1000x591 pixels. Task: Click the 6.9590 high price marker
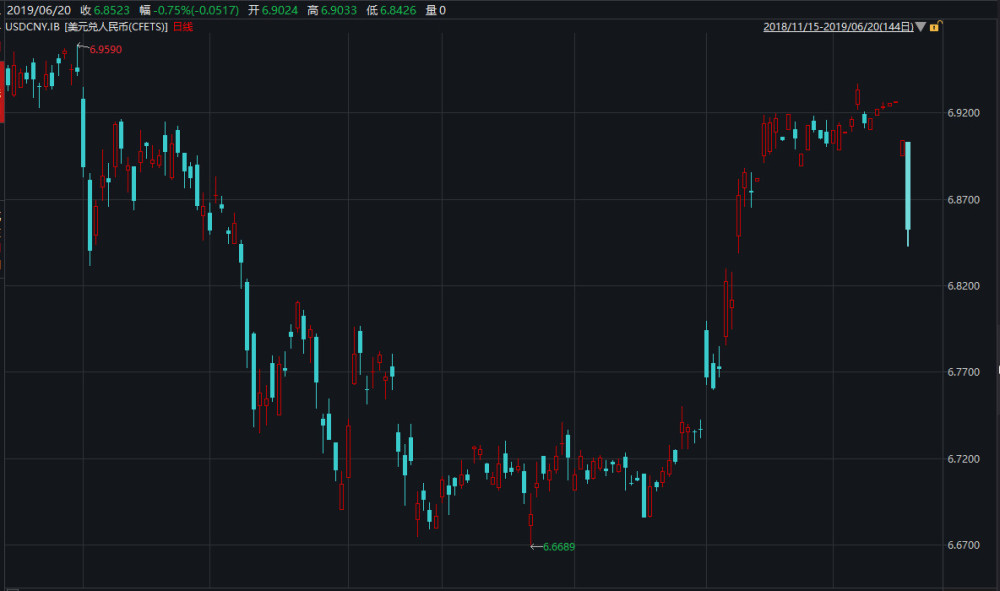(105, 49)
